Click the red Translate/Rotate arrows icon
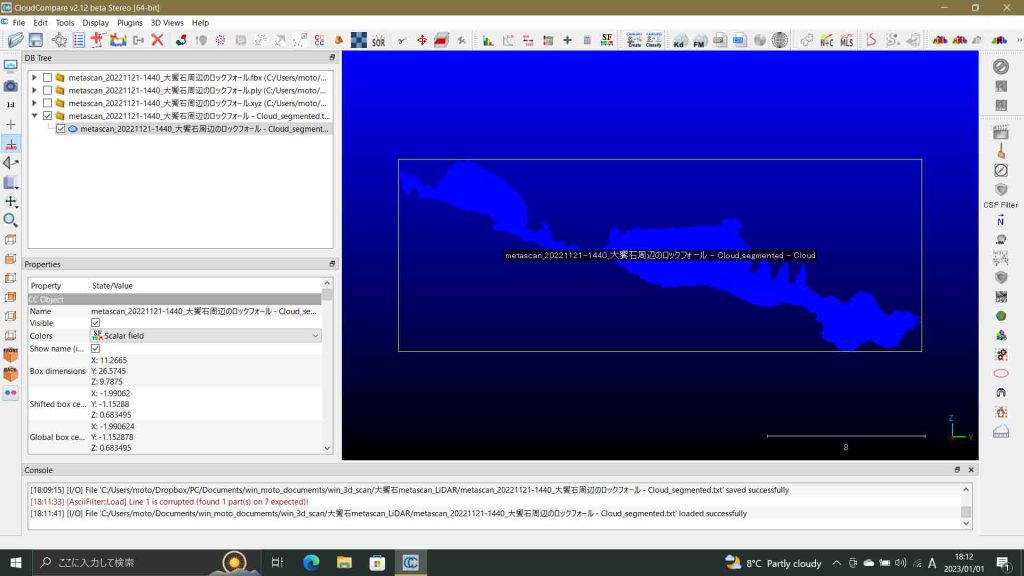The height and width of the screenshot is (576, 1024). (422, 40)
